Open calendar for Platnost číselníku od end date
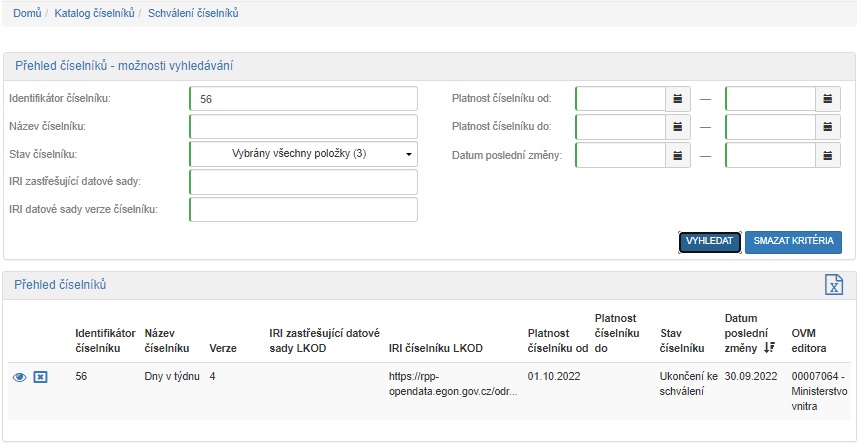 pyautogui.click(x=829, y=99)
